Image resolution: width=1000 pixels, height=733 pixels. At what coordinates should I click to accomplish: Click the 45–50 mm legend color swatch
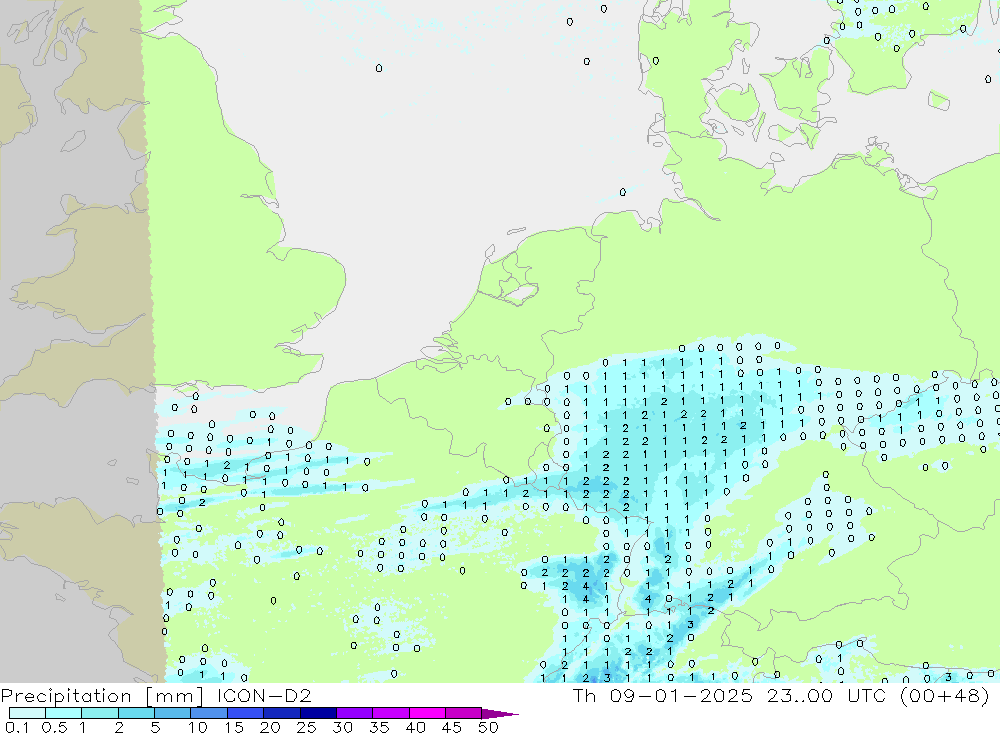[x=464, y=713]
